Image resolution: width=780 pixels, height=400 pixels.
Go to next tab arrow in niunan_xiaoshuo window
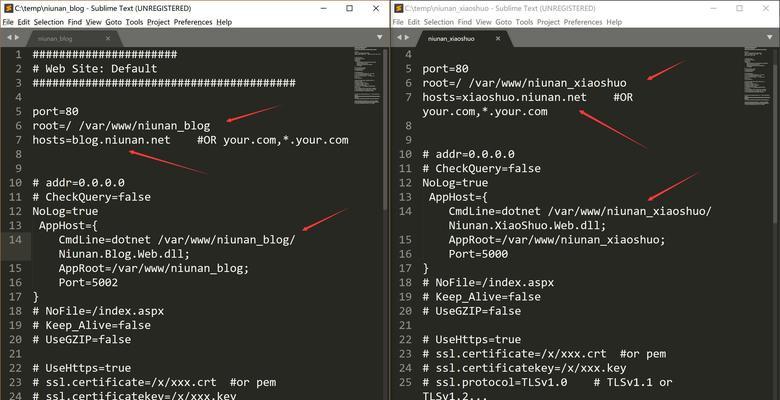point(407,37)
